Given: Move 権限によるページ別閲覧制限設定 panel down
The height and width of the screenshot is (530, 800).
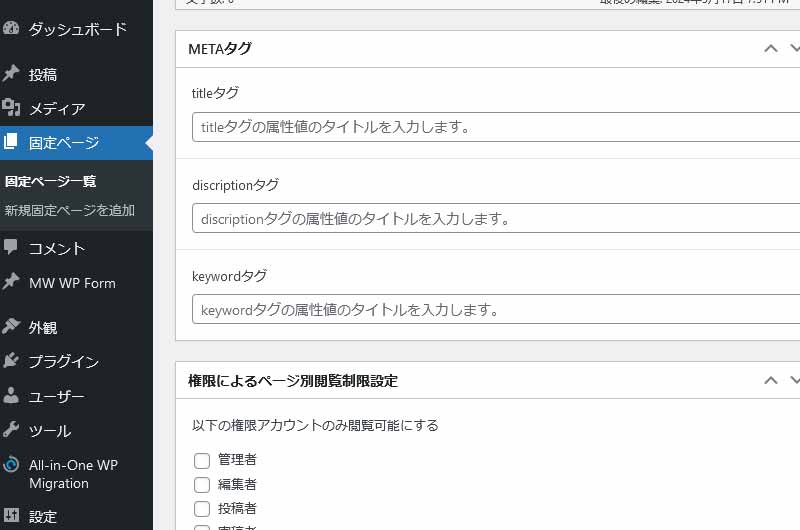Looking at the screenshot, I should [x=794, y=380].
